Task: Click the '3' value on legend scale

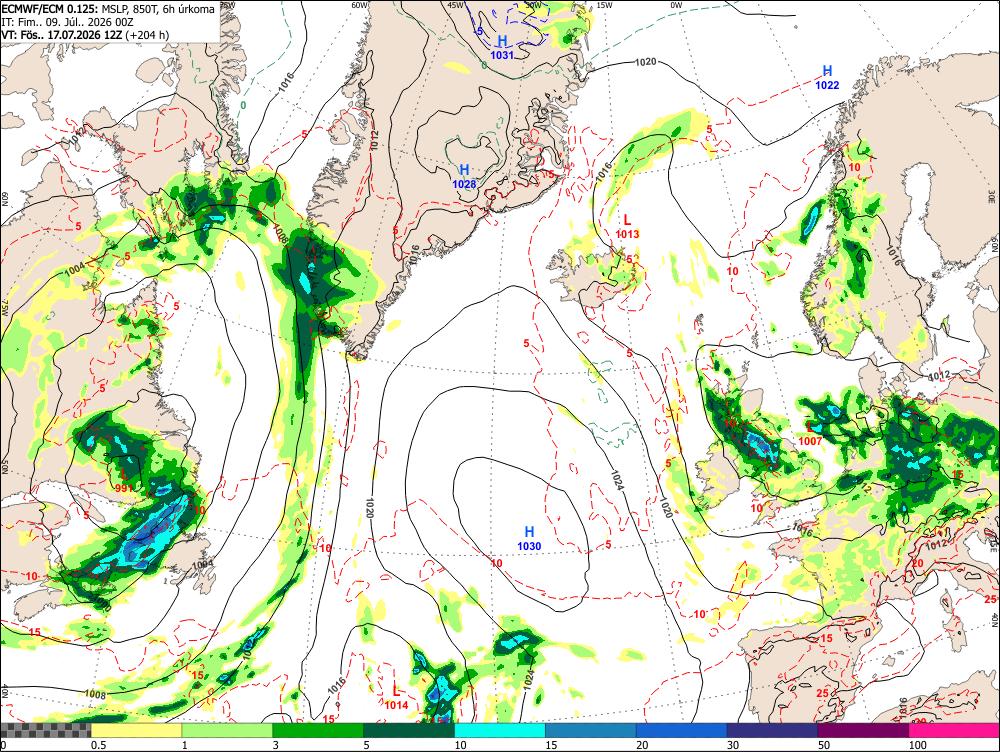Action: click(x=276, y=745)
